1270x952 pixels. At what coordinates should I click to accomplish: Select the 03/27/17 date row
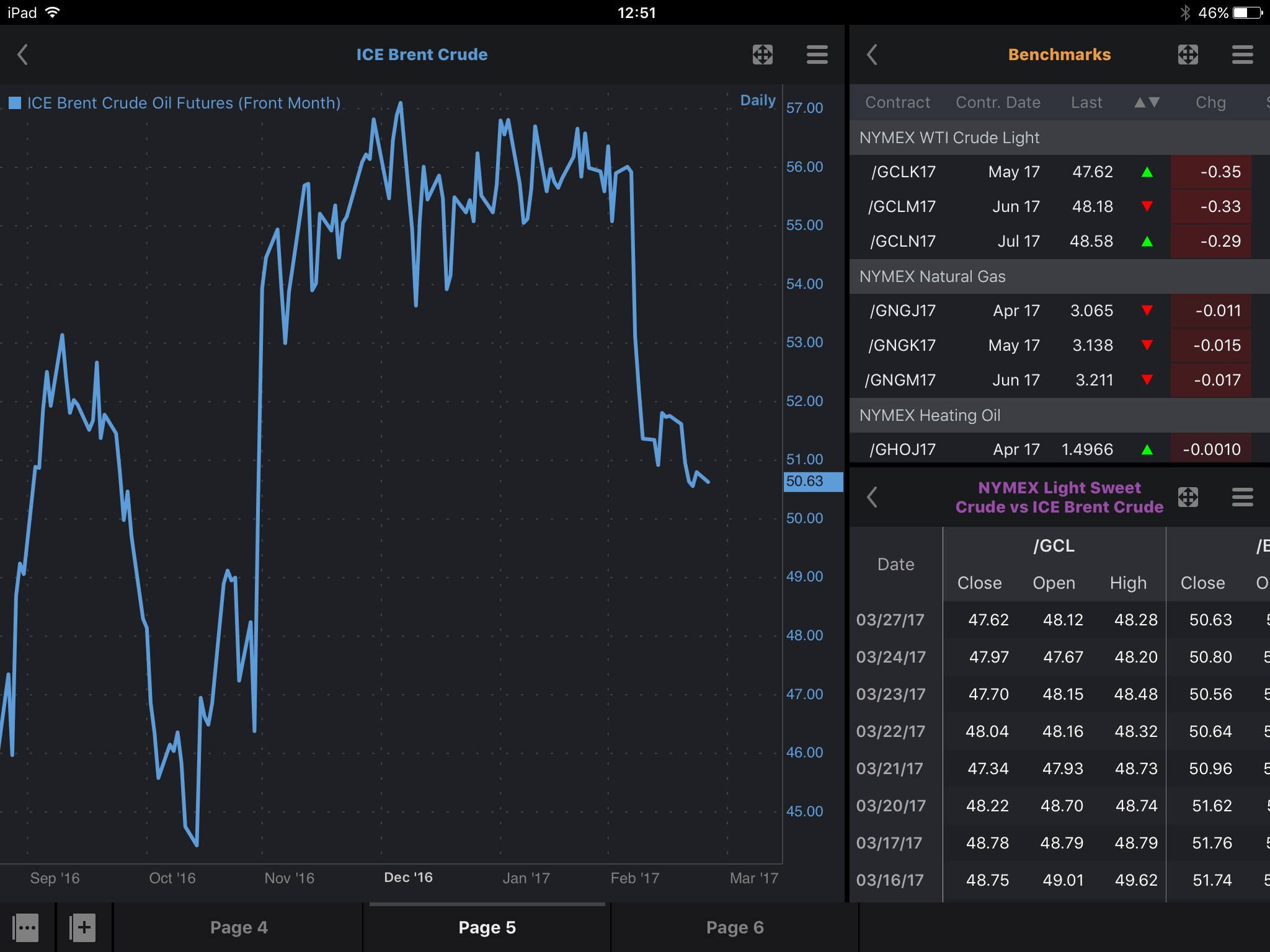tap(1060, 620)
